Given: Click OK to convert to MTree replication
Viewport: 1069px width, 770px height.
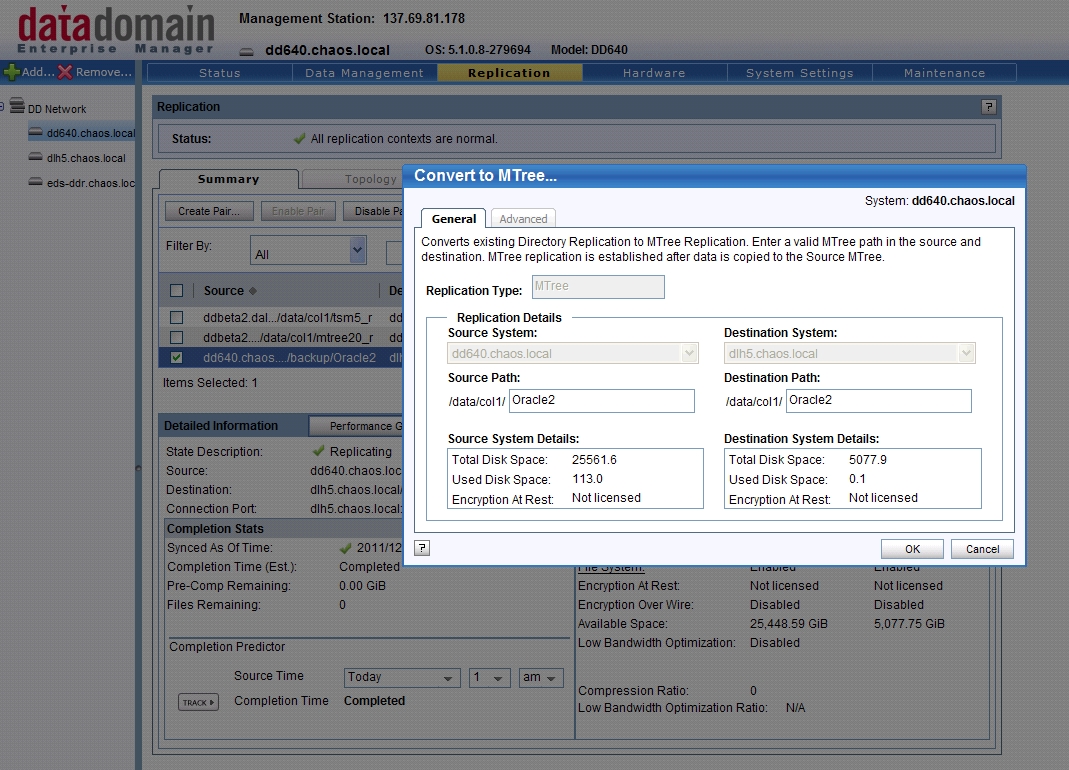Looking at the screenshot, I should 911,548.
